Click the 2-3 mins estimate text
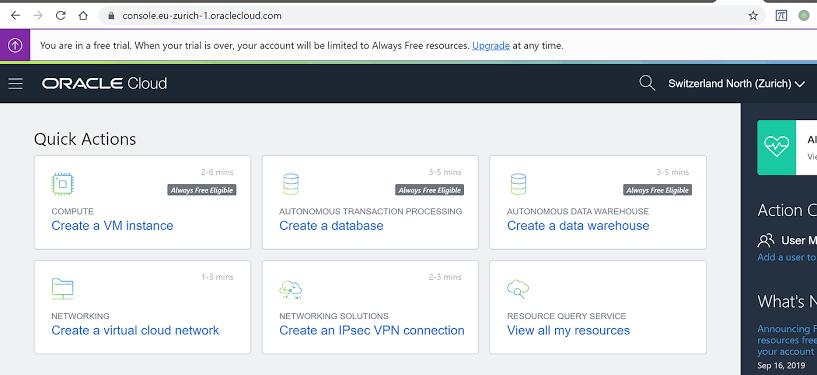817x375 pixels. [x=445, y=277]
